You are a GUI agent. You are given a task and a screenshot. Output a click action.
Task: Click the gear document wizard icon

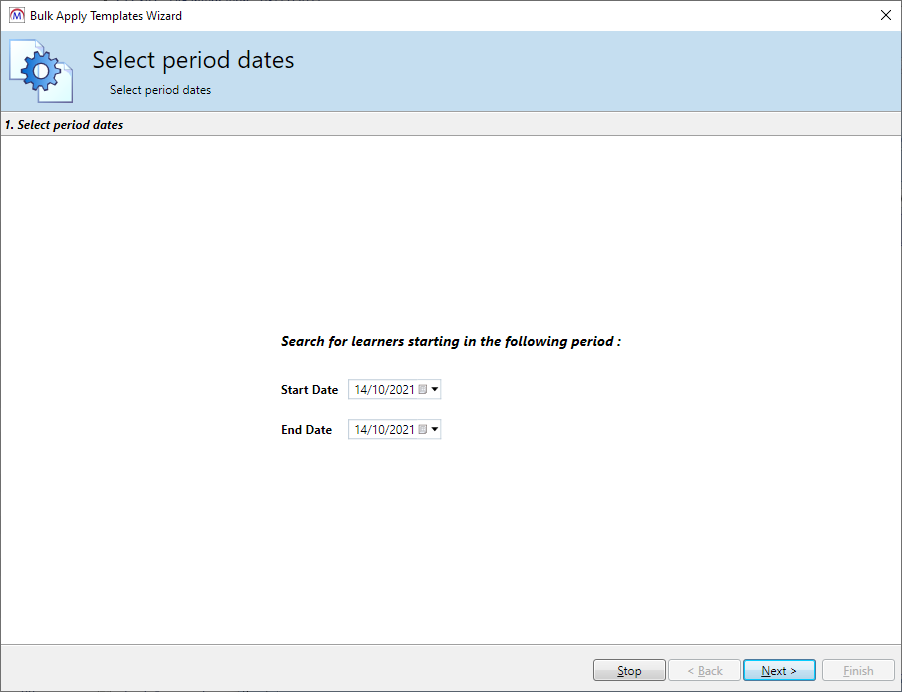(x=42, y=71)
